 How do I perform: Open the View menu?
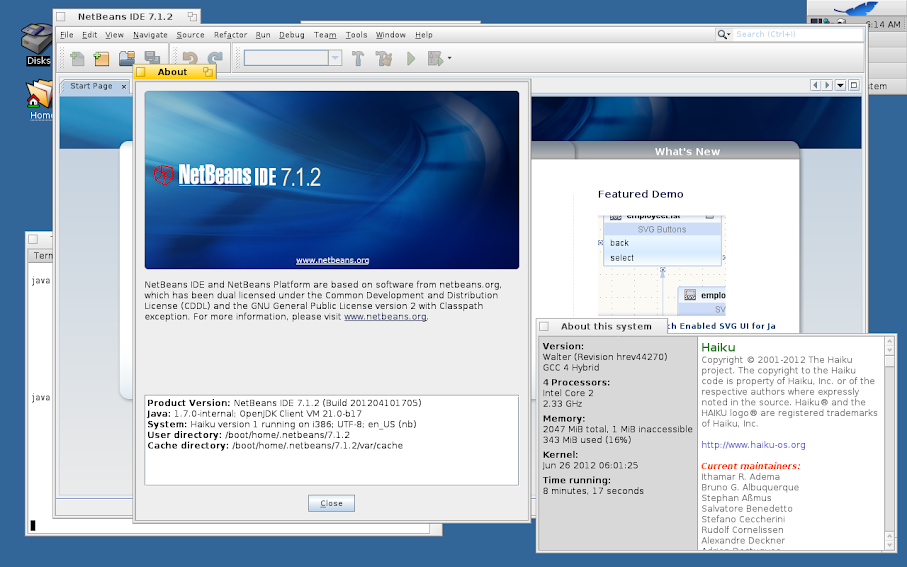(x=114, y=35)
